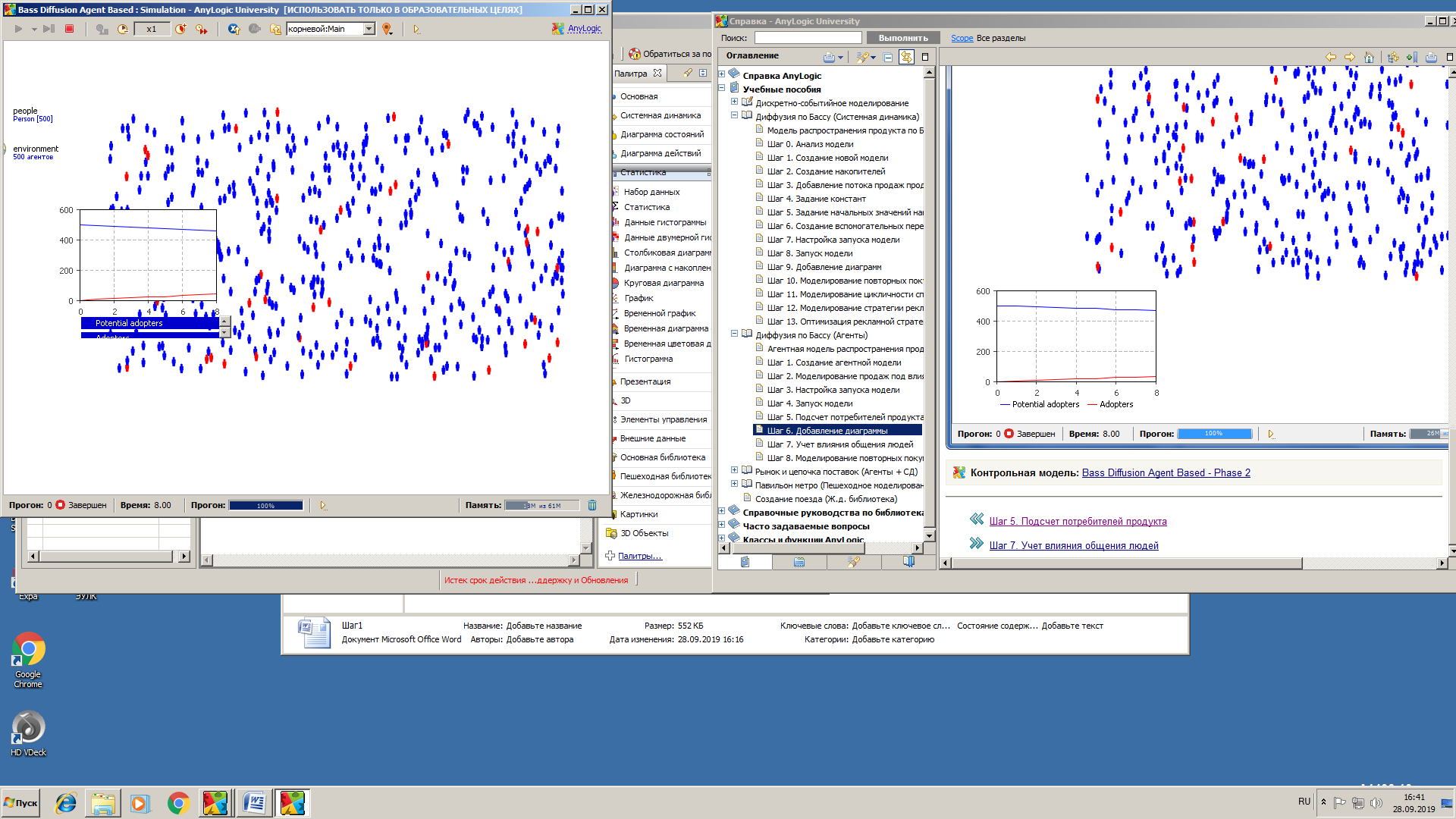This screenshot has height=819, width=1456.
Task: Open dropdown arrow beside the print topics icon
Action: coord(840,58)
